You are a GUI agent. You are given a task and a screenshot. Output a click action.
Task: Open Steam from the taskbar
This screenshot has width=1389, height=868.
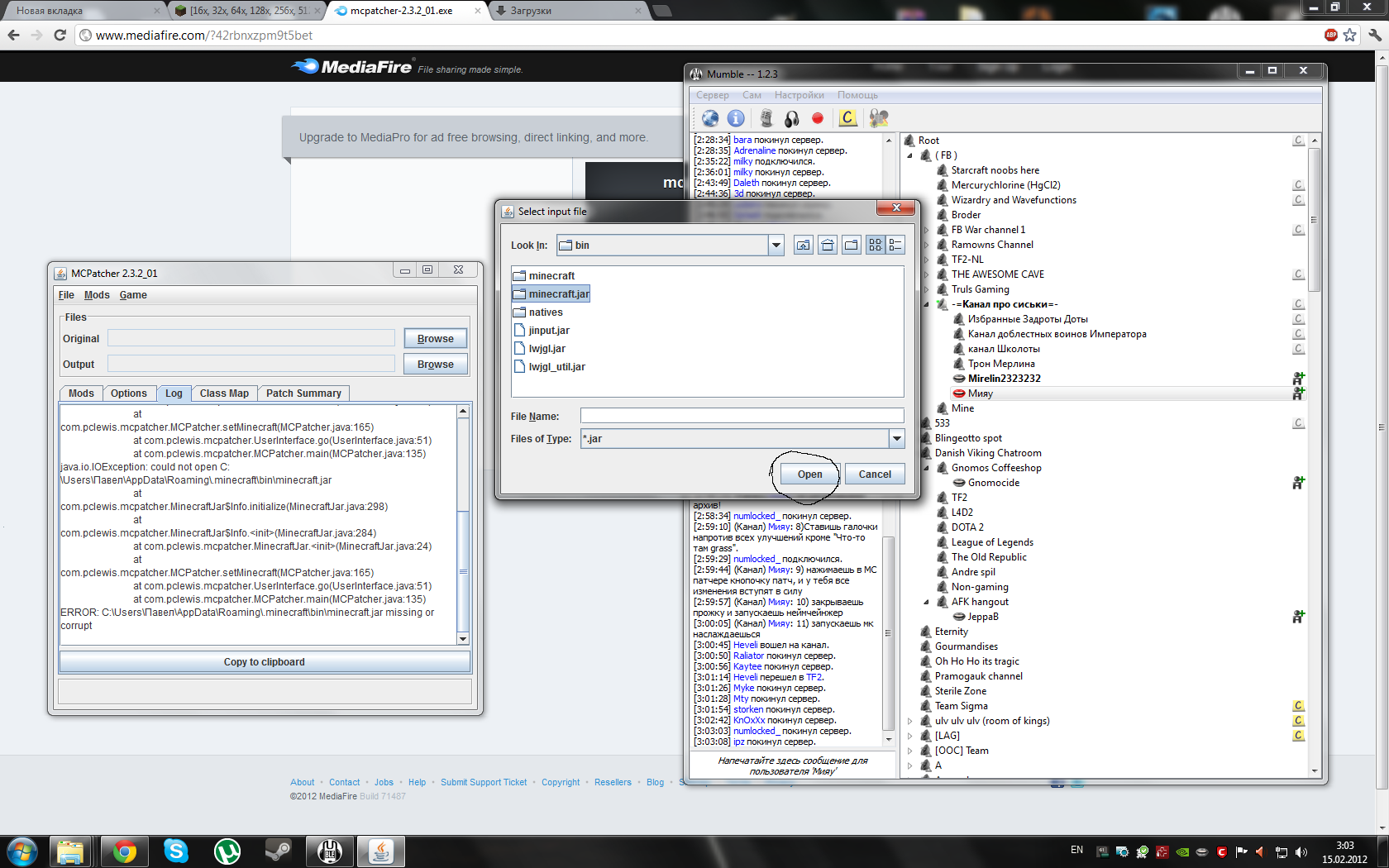(x=279, y=851)
